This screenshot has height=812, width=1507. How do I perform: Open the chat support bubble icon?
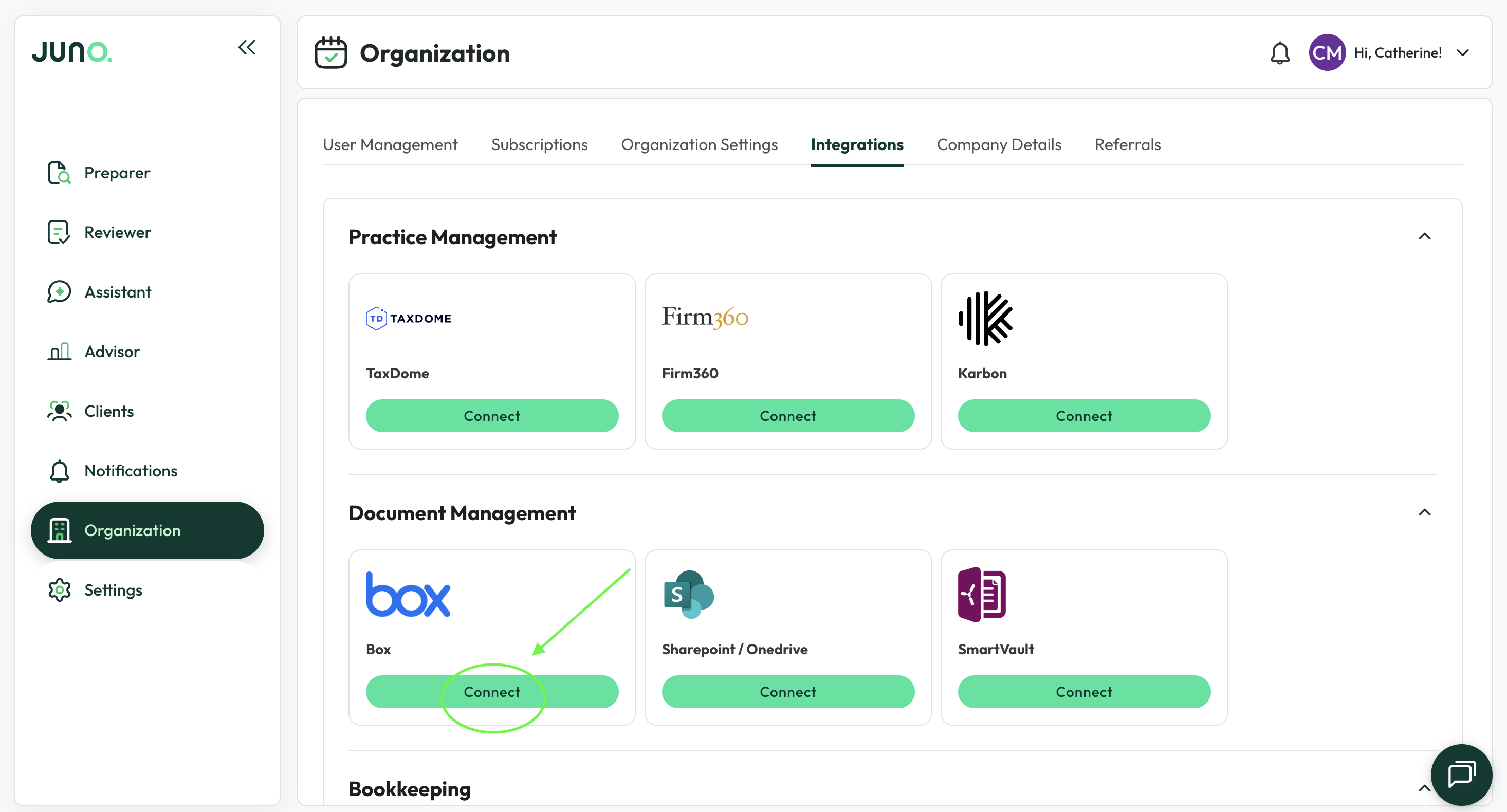tap(1461, 774)
